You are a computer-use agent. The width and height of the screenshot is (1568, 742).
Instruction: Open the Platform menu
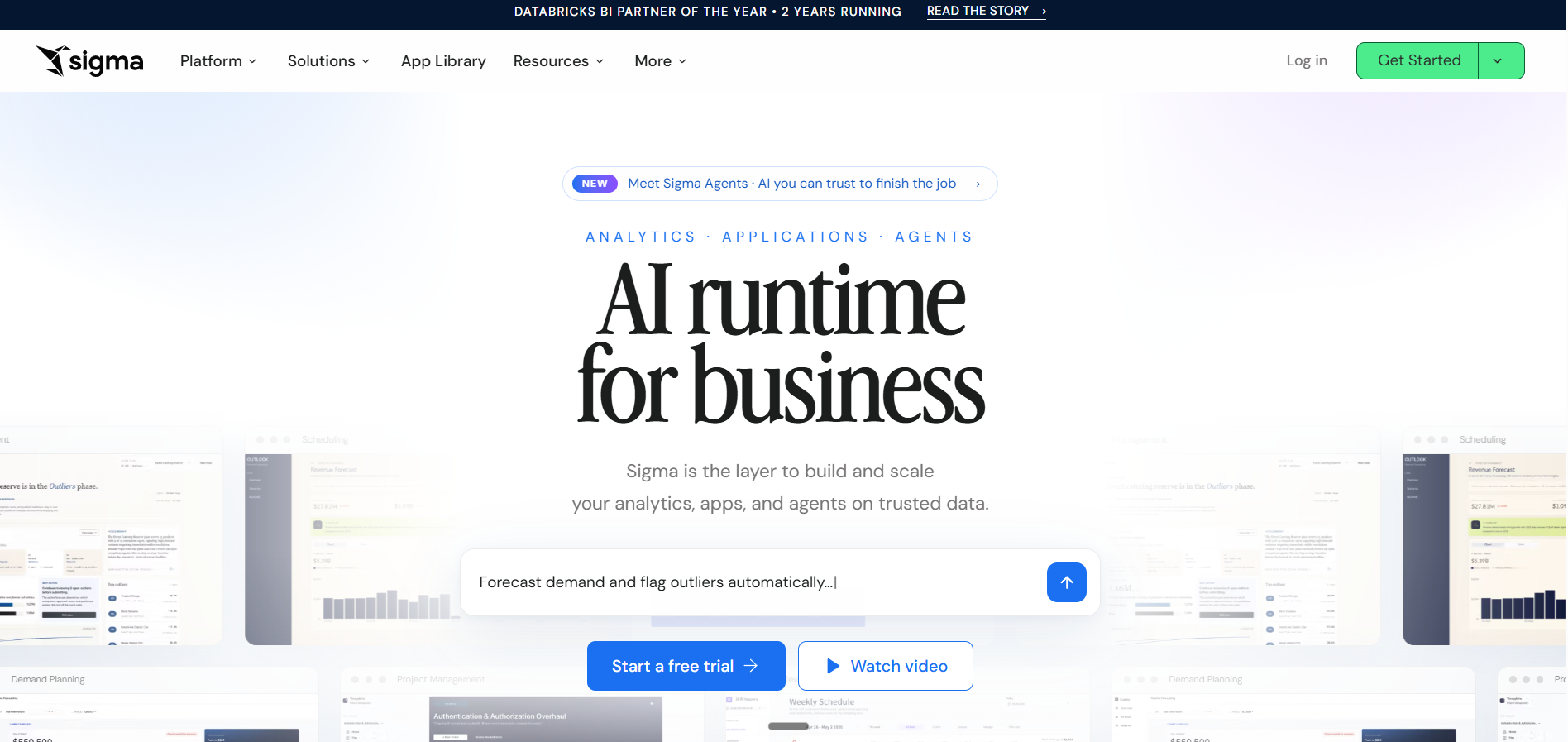point(218,61)
